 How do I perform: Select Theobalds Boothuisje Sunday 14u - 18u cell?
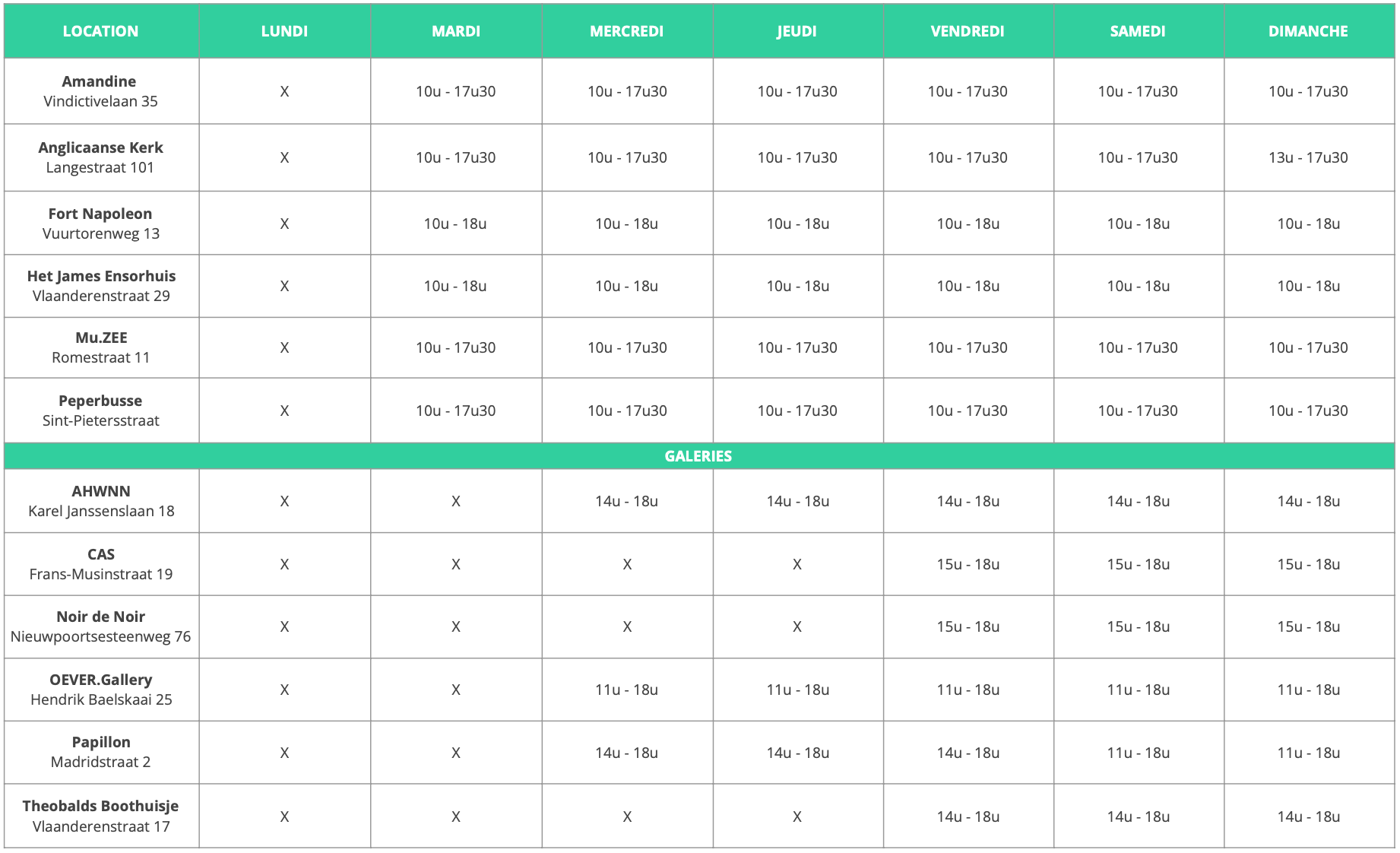coord(1309,817)
